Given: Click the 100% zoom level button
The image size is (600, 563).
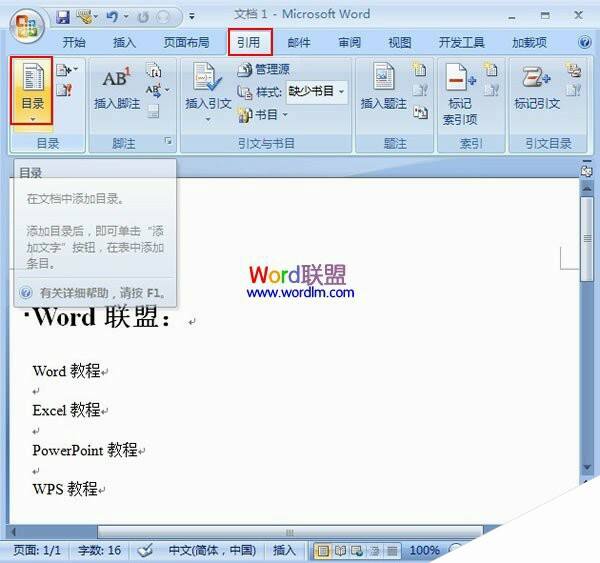Looking at the screenshot, I should (424, 550).
